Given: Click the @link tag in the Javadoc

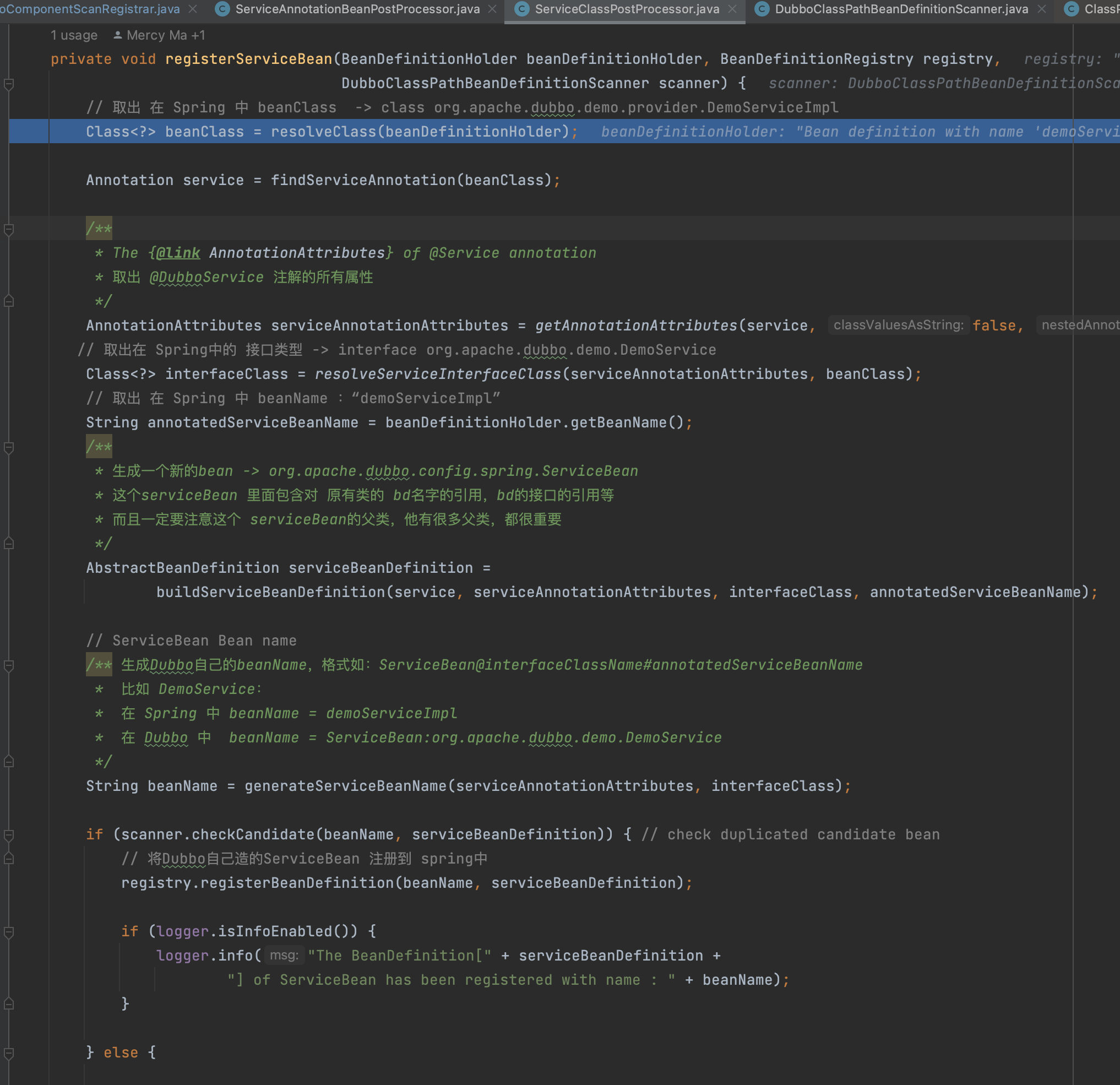Looking at the screenshot, I should [x=178, y=253].
